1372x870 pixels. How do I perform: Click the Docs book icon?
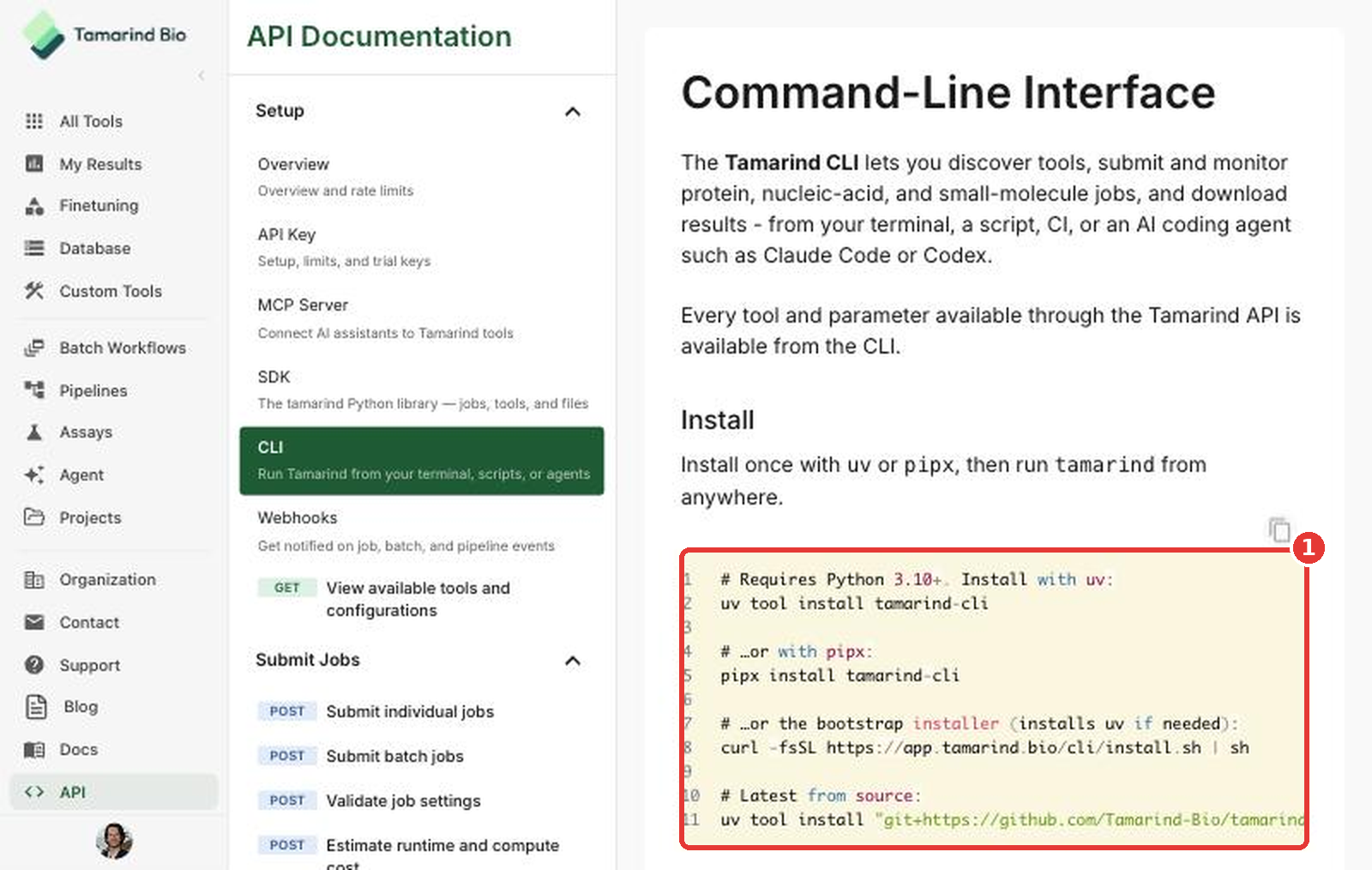coord(34,750)
